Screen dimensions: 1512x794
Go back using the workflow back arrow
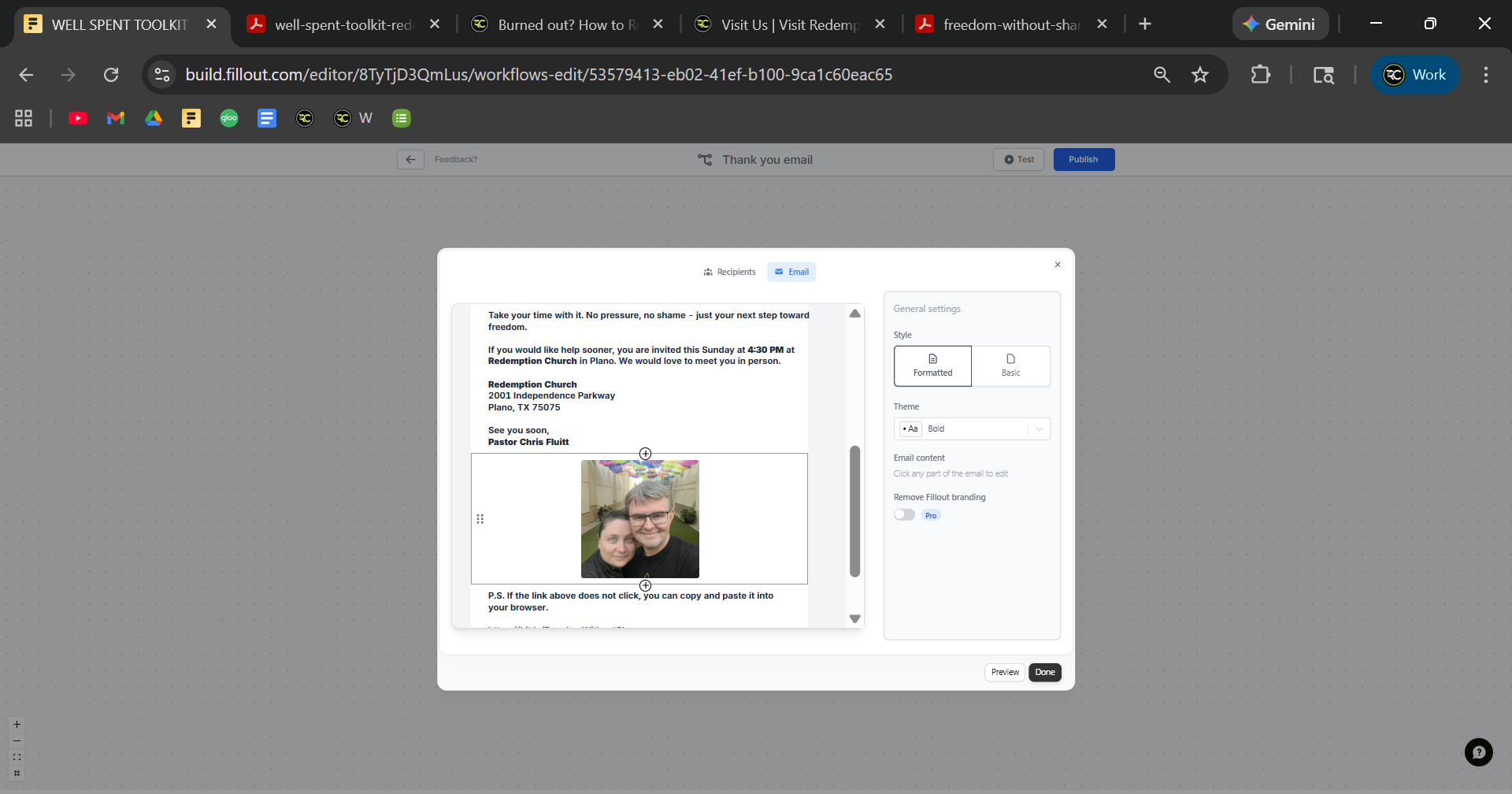pyautogui.click(x=410, y=160)
